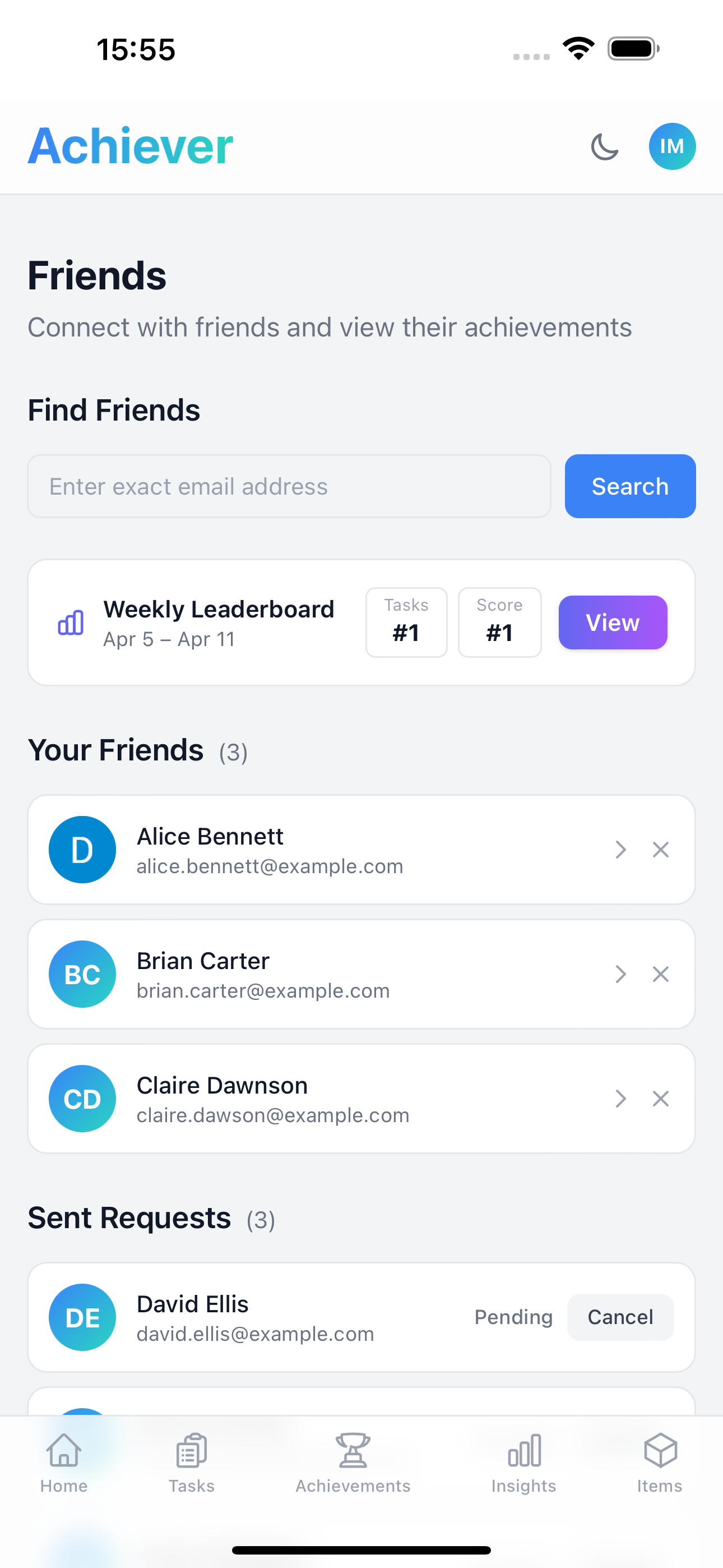The height and width of the screenshot is (1568, 723).
Task: Cancel the request to David Ellis
Action: coord(619,1317)
